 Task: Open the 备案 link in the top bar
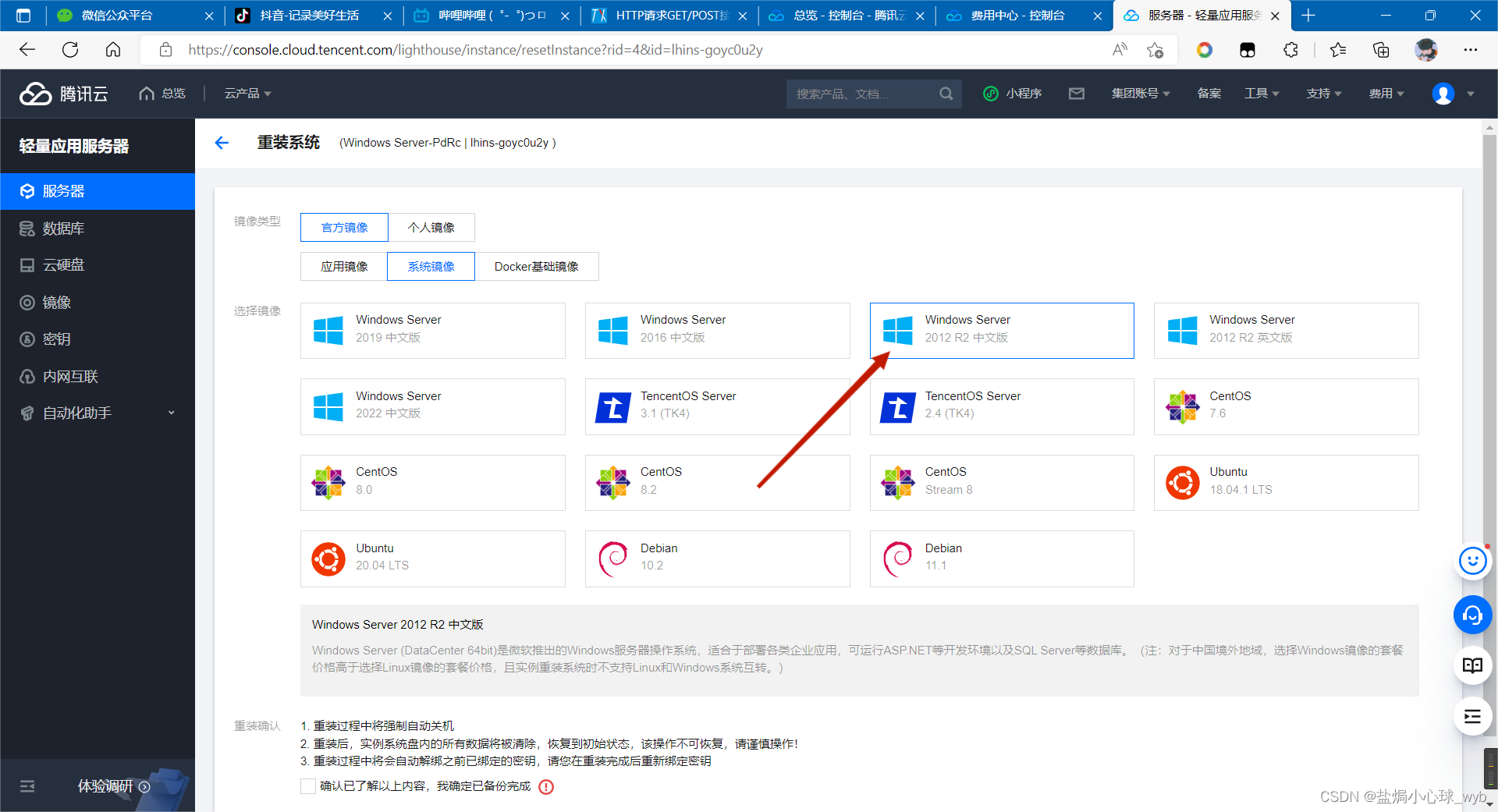pos(1209,94)
